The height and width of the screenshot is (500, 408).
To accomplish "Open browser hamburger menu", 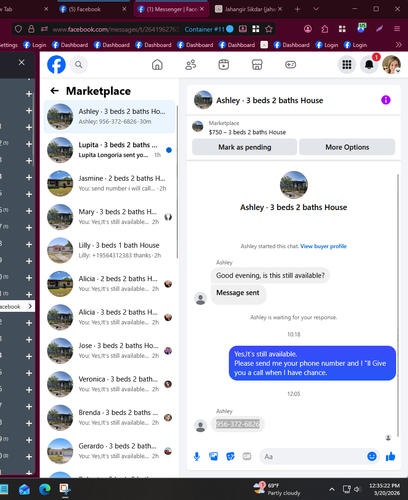I will (x=397, y=29).
